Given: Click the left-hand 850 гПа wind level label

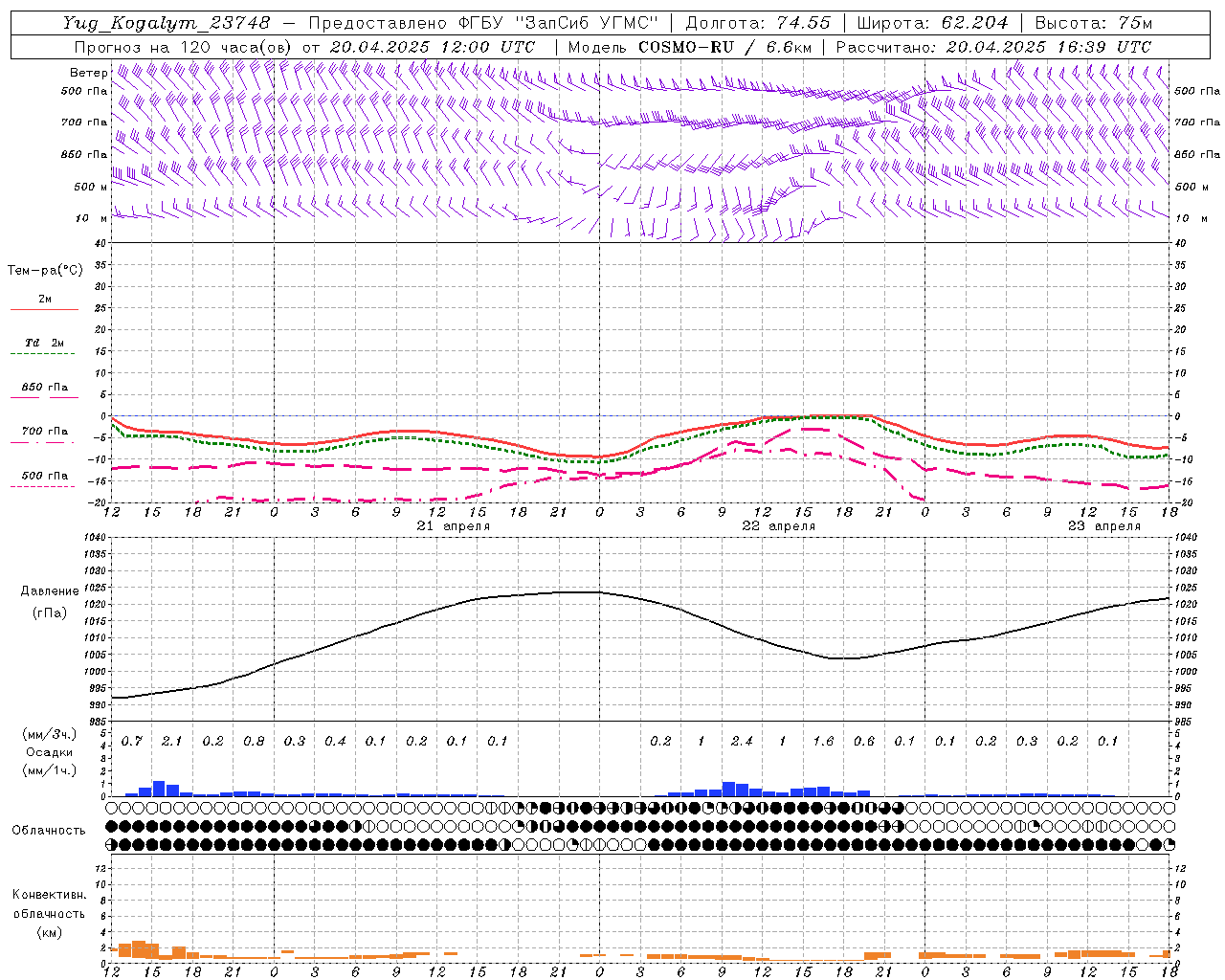Looking at the screenshot, I should (x=84, y=154).
